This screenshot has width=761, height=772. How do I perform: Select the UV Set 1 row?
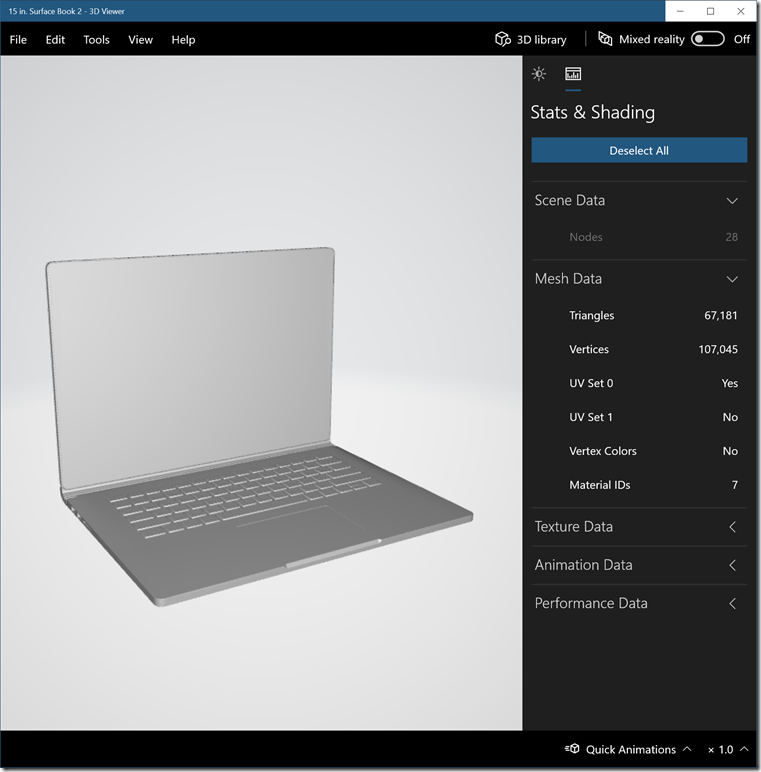639,418
